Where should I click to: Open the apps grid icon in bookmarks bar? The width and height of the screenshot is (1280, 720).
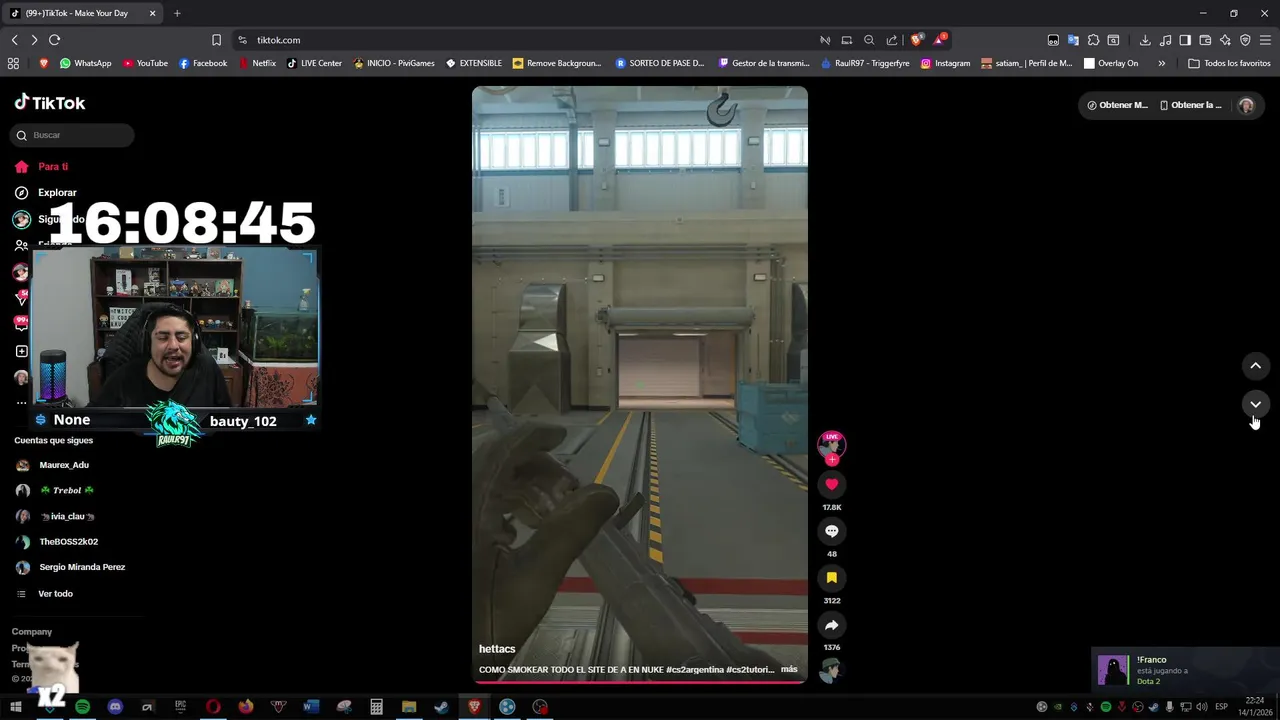coord(13,63)
